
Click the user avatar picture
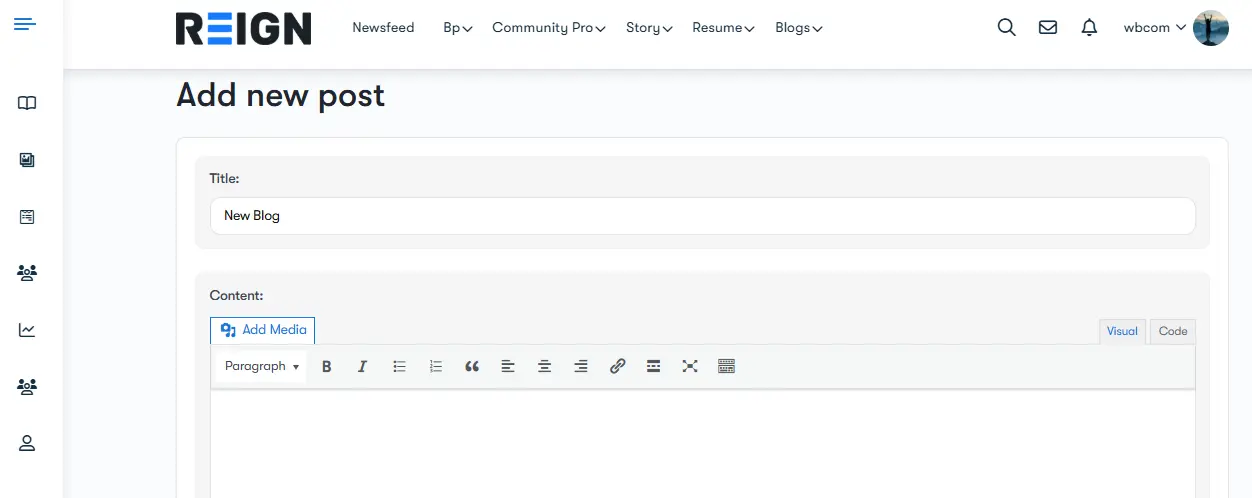[1211, 28]
